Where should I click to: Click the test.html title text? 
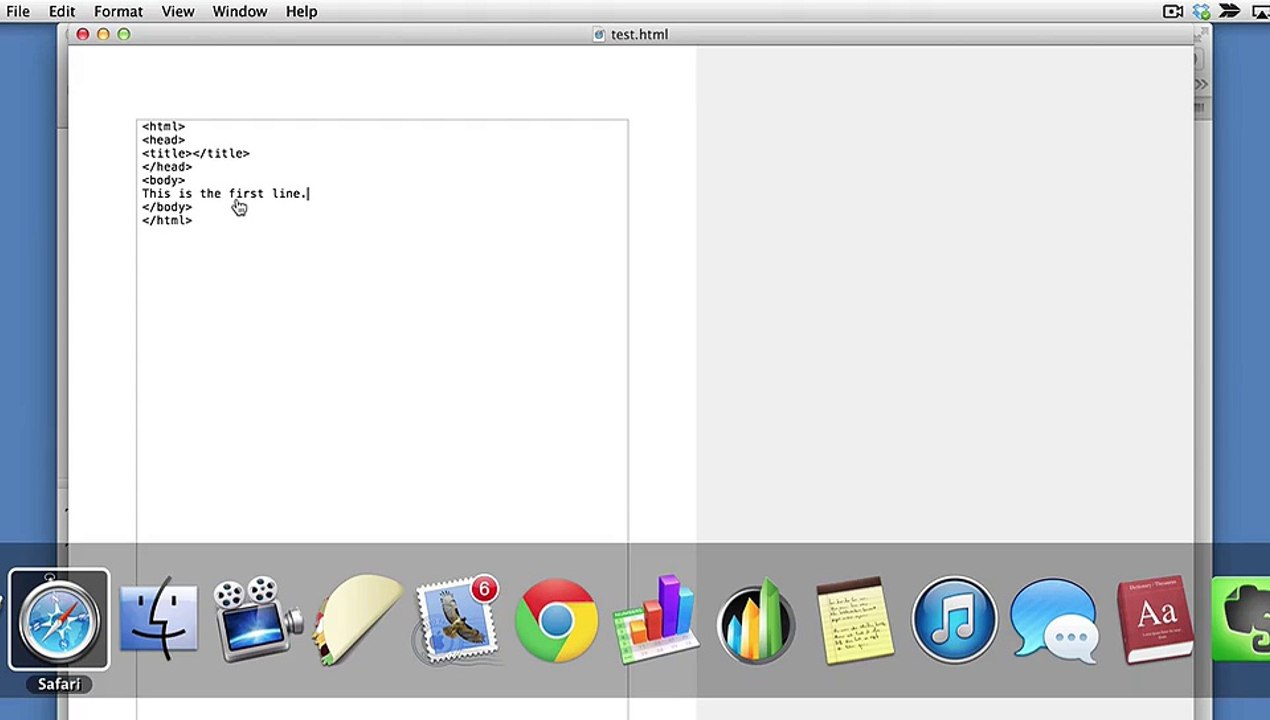tap(639, 34)
